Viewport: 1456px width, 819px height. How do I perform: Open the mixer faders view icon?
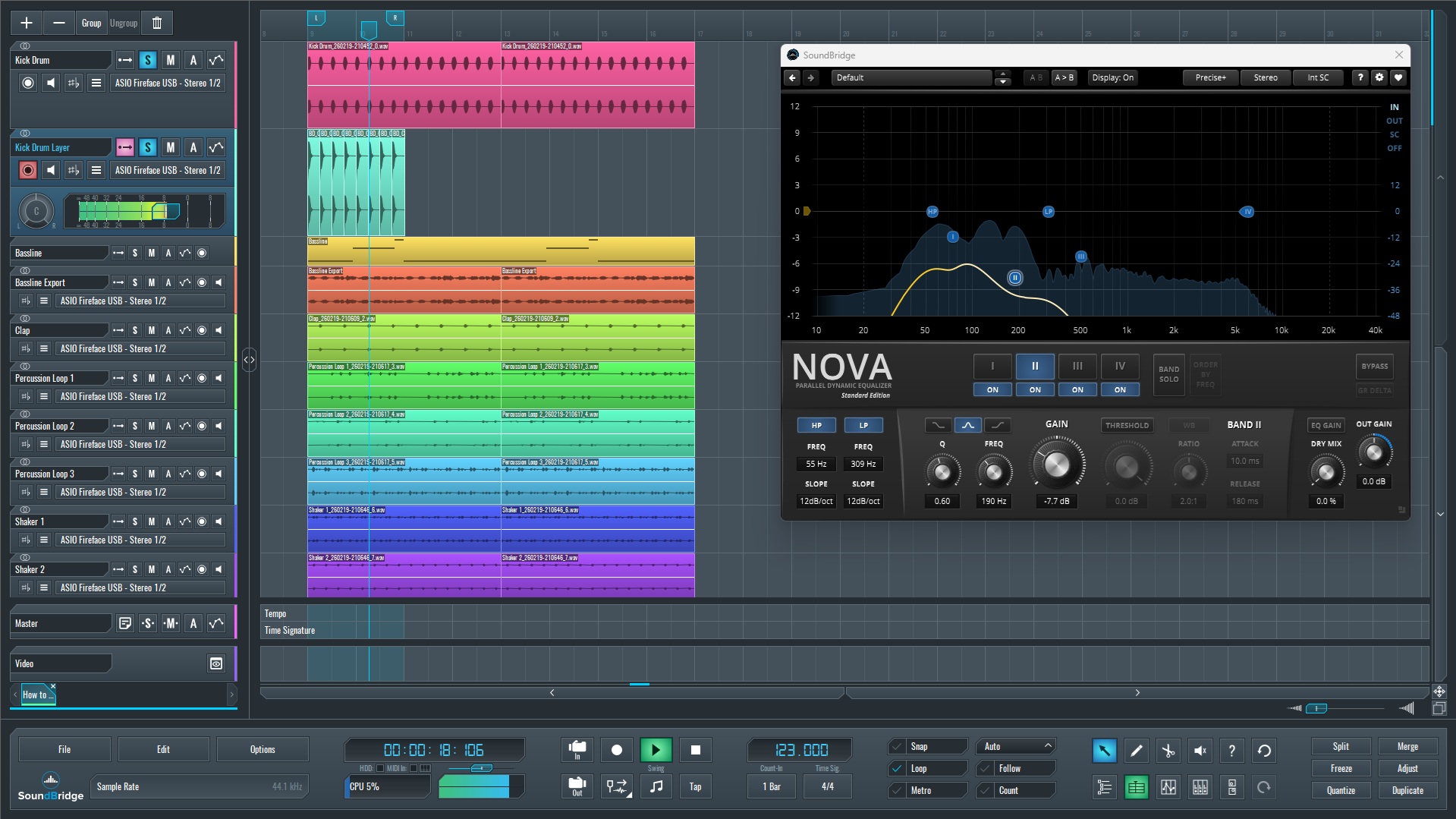pyautogui.click(x=1200, y=787)
